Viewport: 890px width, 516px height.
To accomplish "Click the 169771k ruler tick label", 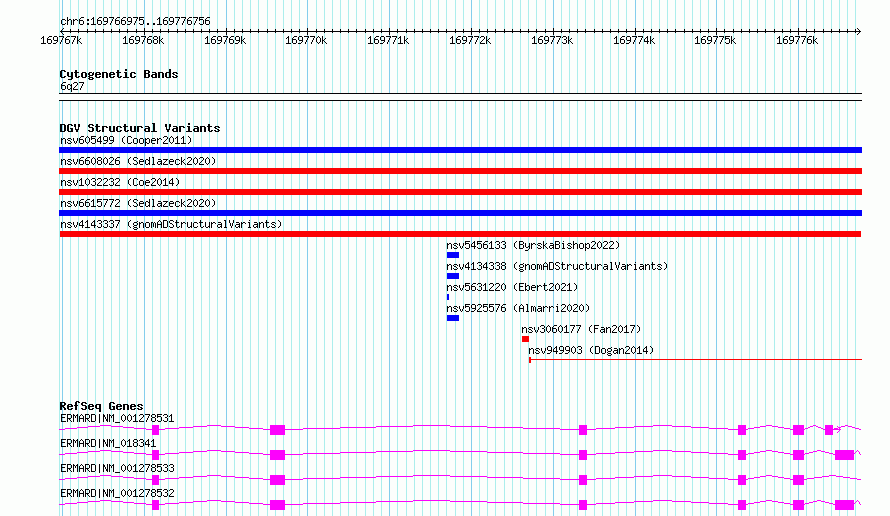I will pos(388,40).
